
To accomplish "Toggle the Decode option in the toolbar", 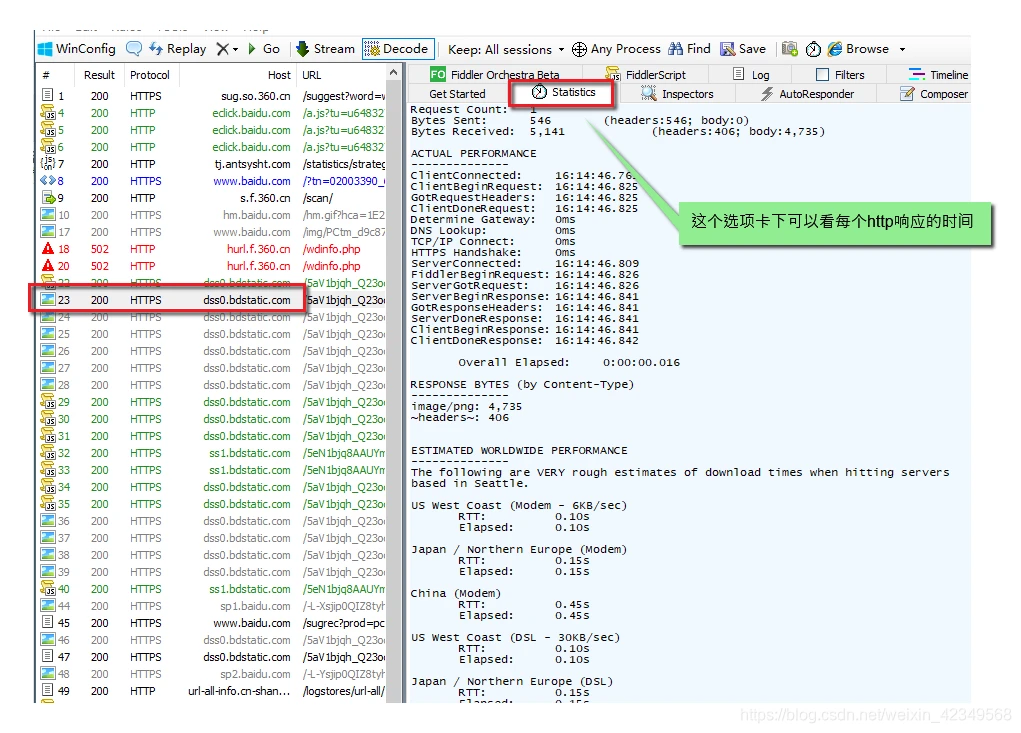I will click(x=398, y=49).
